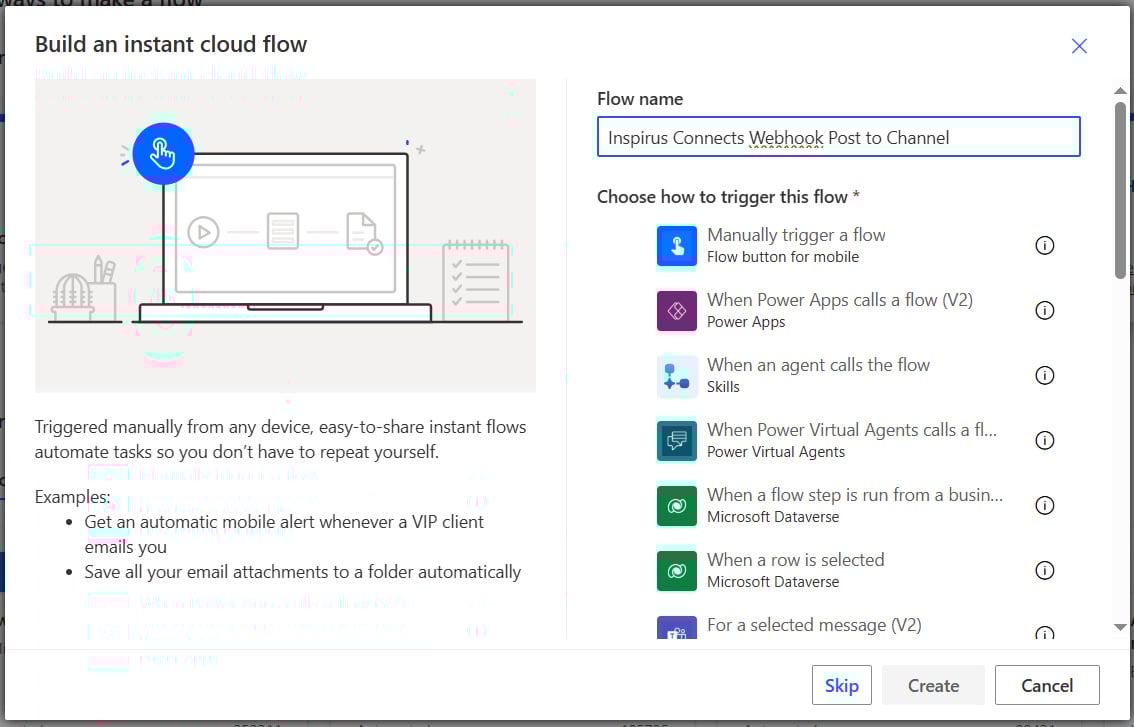Click Teams icon for selected message (V2)
Screen dimensions: 1134x727
676,628
